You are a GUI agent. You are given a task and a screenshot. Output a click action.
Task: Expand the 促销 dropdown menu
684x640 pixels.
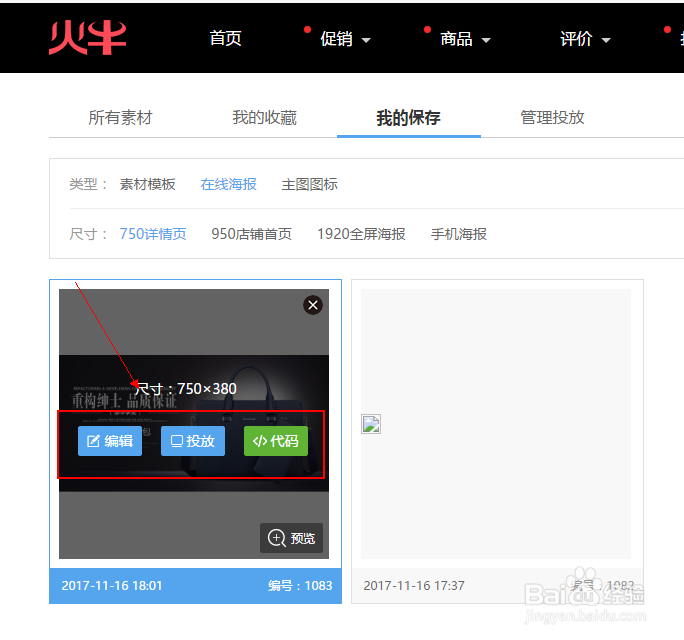pos(345,39)
